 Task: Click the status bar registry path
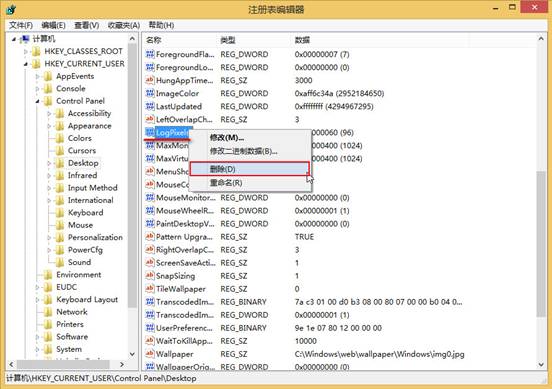(x=101, y=378)
